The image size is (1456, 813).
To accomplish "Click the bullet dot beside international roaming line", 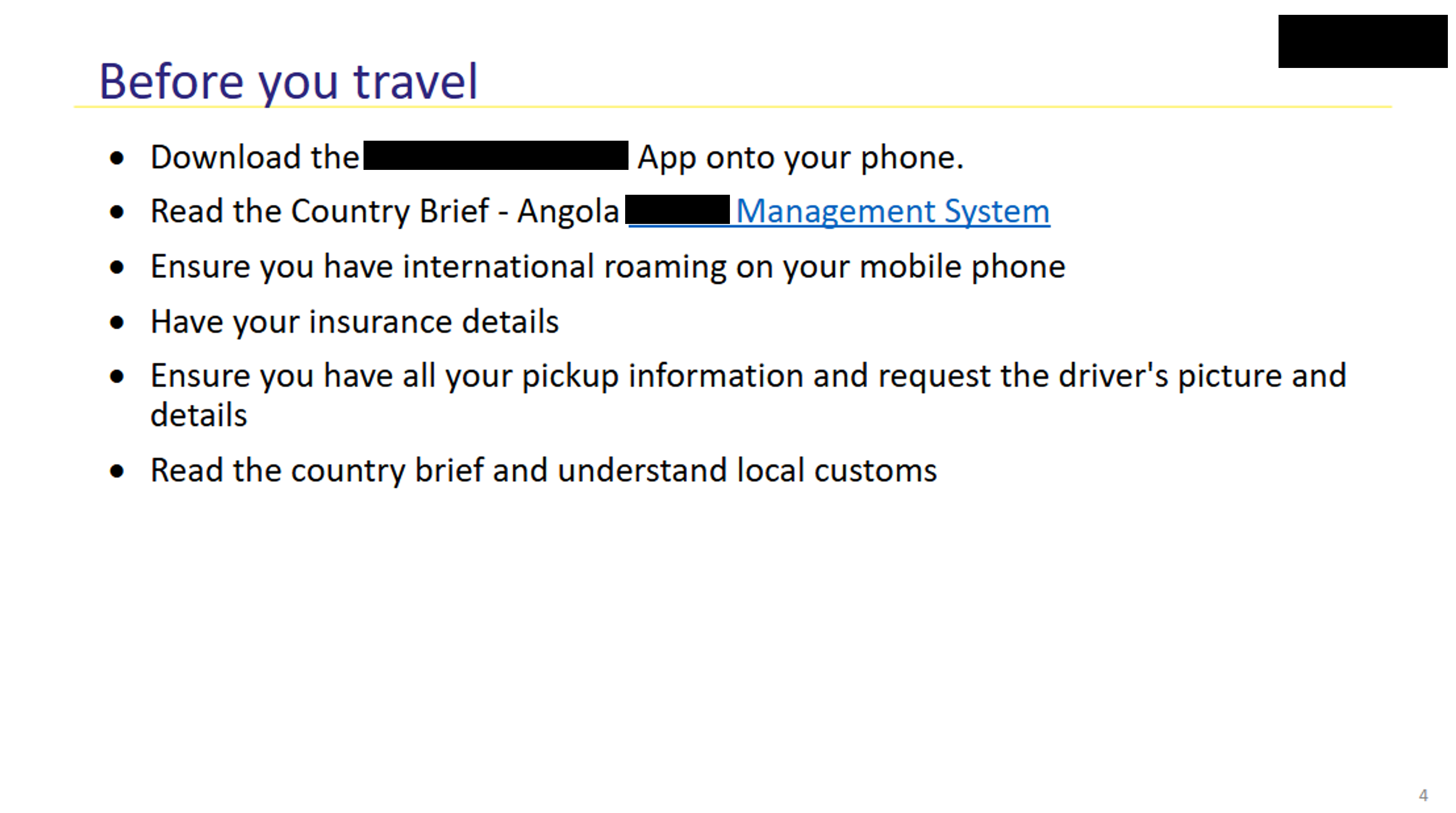I will [x=117, y=268].
